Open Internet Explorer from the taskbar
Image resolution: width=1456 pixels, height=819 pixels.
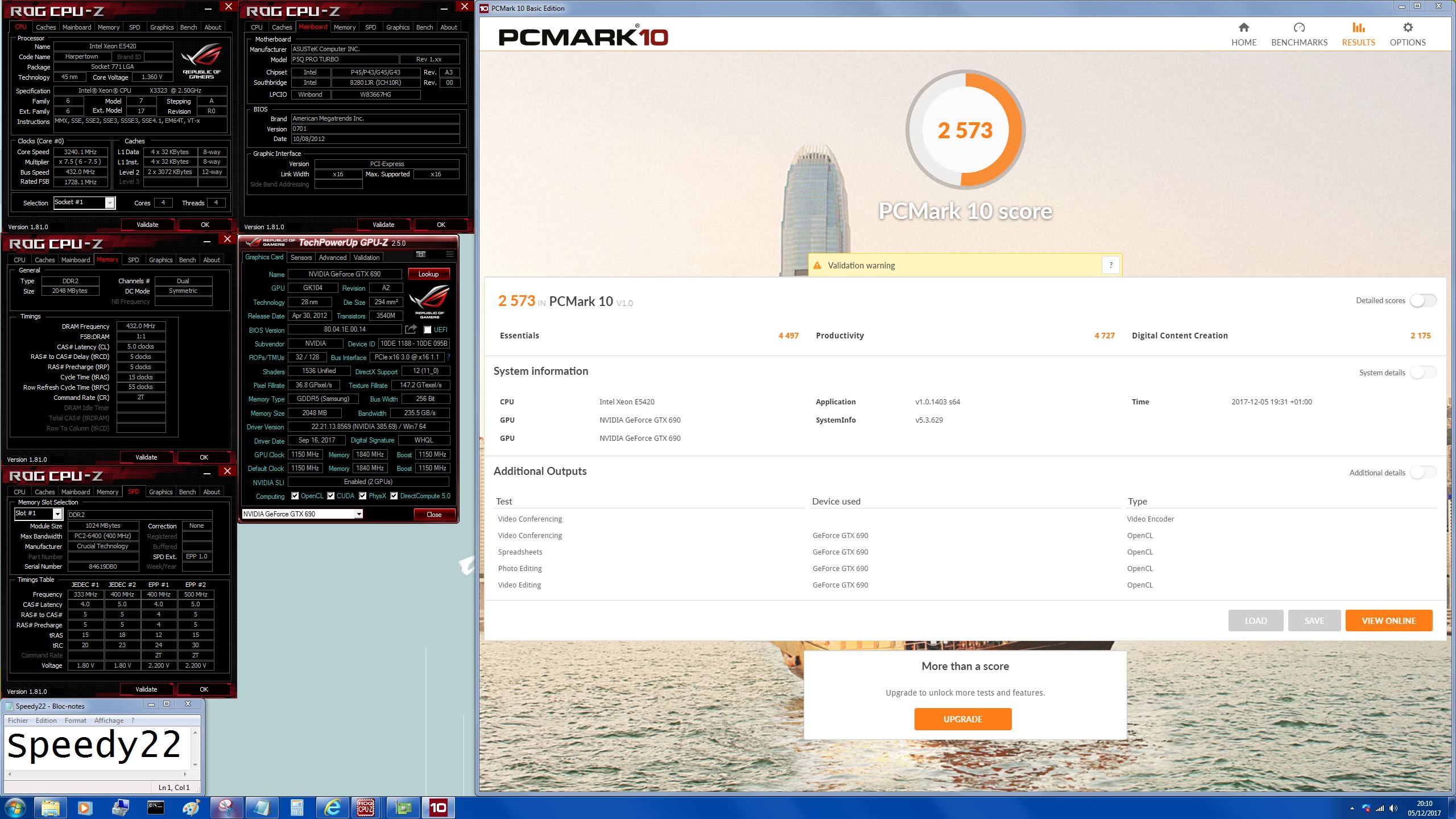[332, 808]
